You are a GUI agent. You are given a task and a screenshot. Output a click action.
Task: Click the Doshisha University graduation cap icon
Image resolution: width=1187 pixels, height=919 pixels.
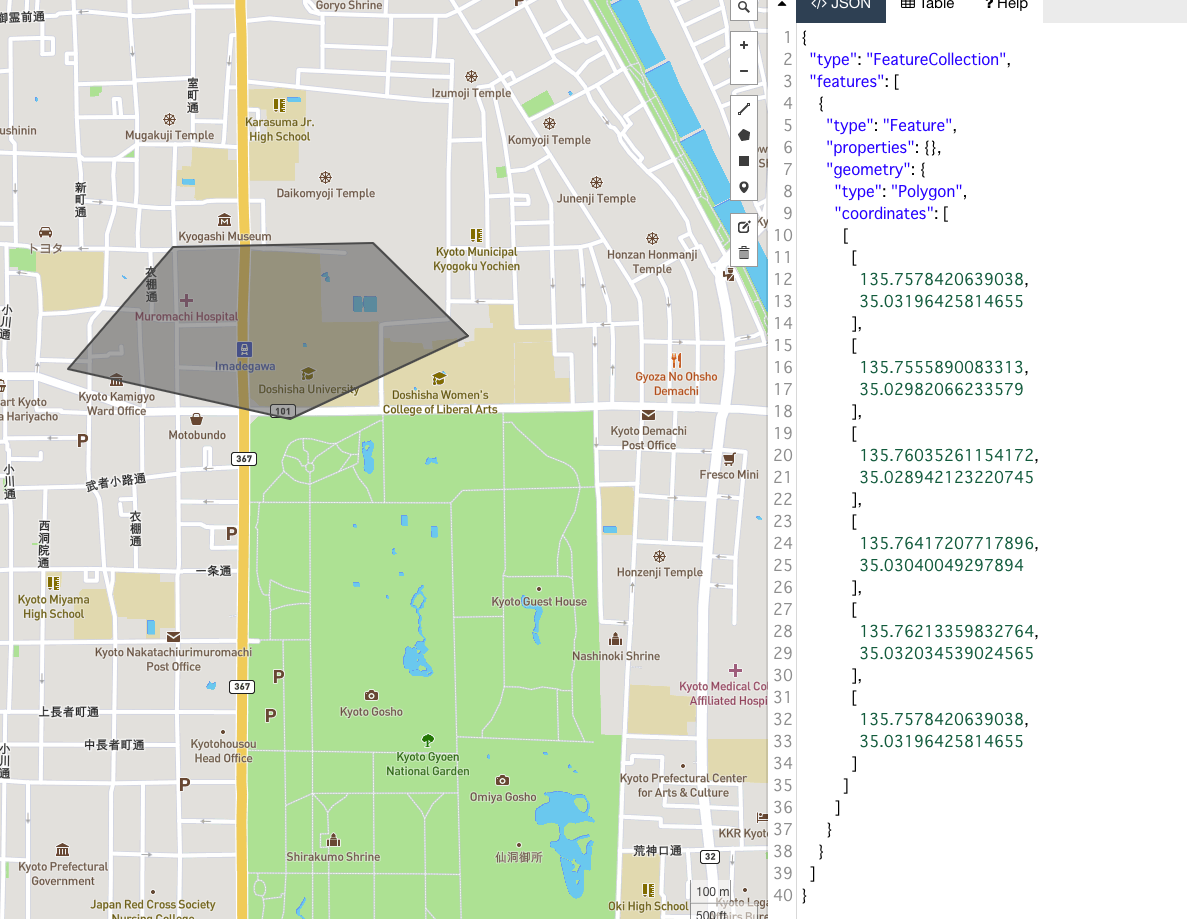click(x=307, y=373)
